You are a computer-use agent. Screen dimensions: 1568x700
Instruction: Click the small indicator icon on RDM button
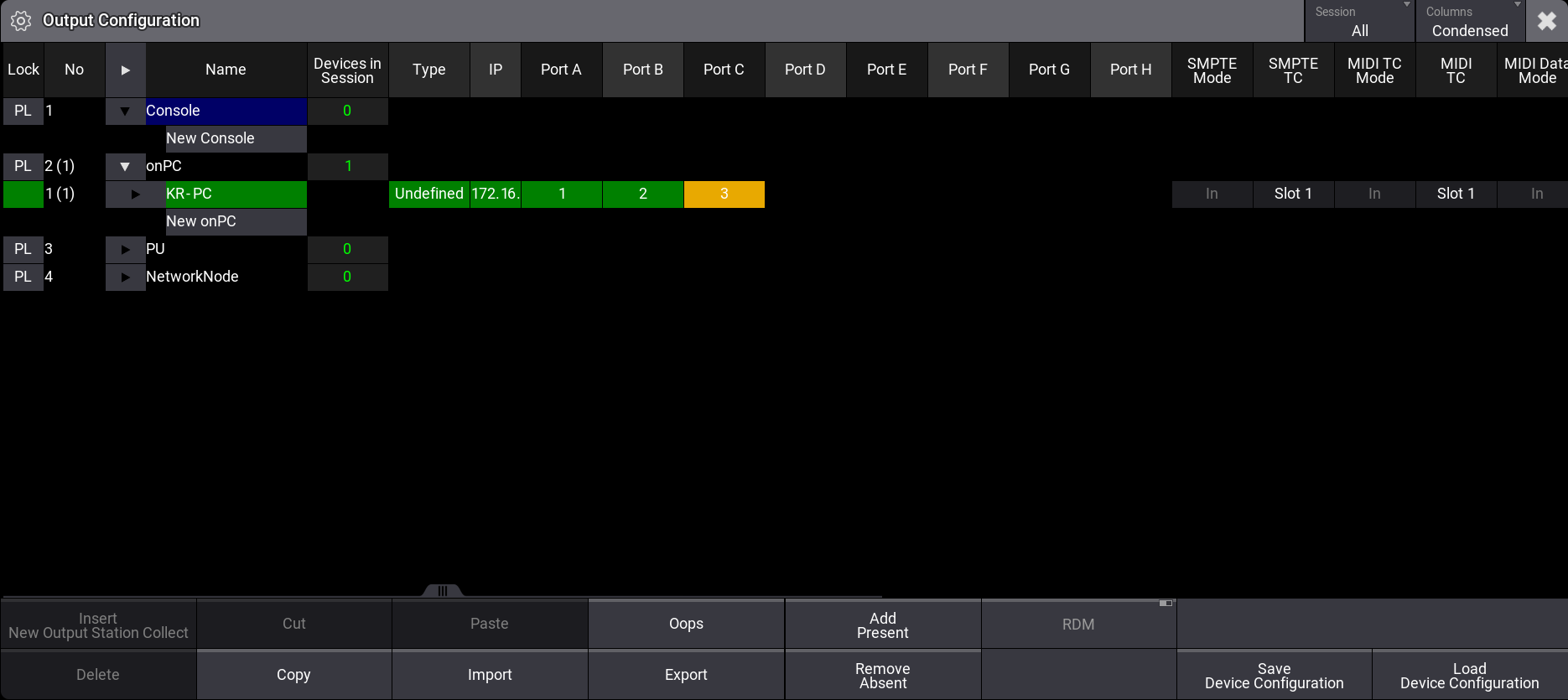[1165, 604]
